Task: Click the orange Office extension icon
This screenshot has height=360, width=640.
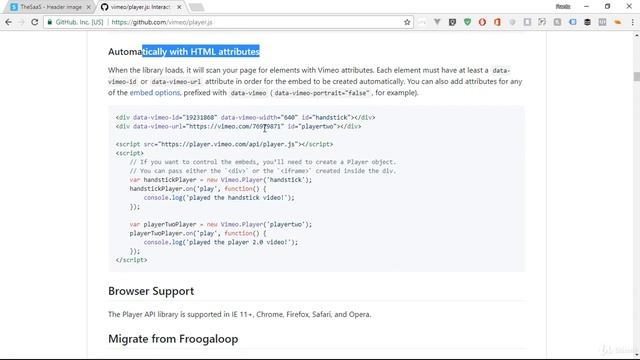Action: tap(497, 22)
